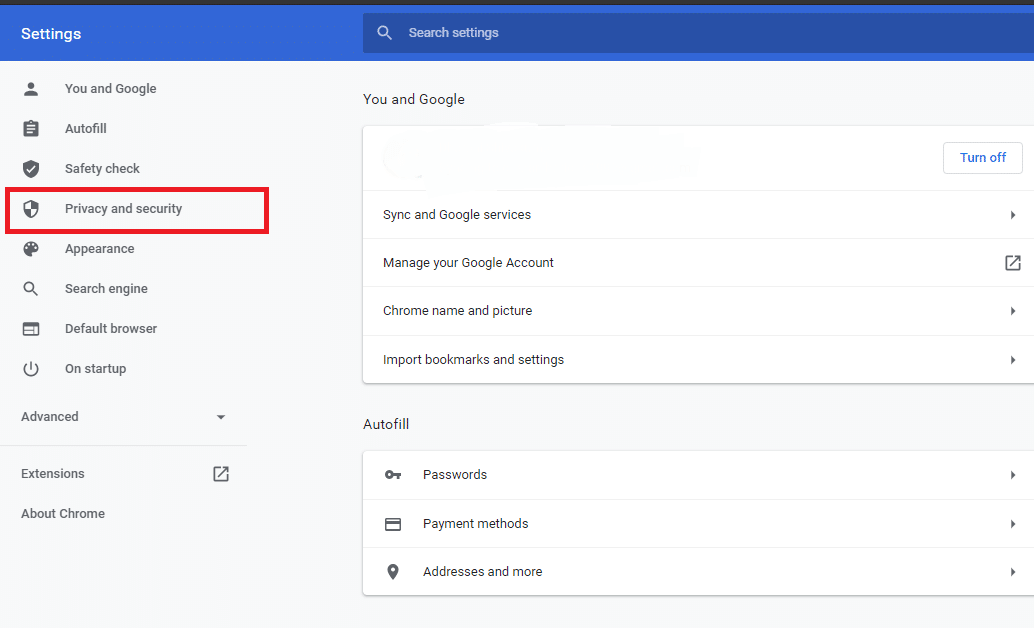Expand Sync and Google services arrow
This screenshot has width=1034, height=628.
pos(1012,215)
